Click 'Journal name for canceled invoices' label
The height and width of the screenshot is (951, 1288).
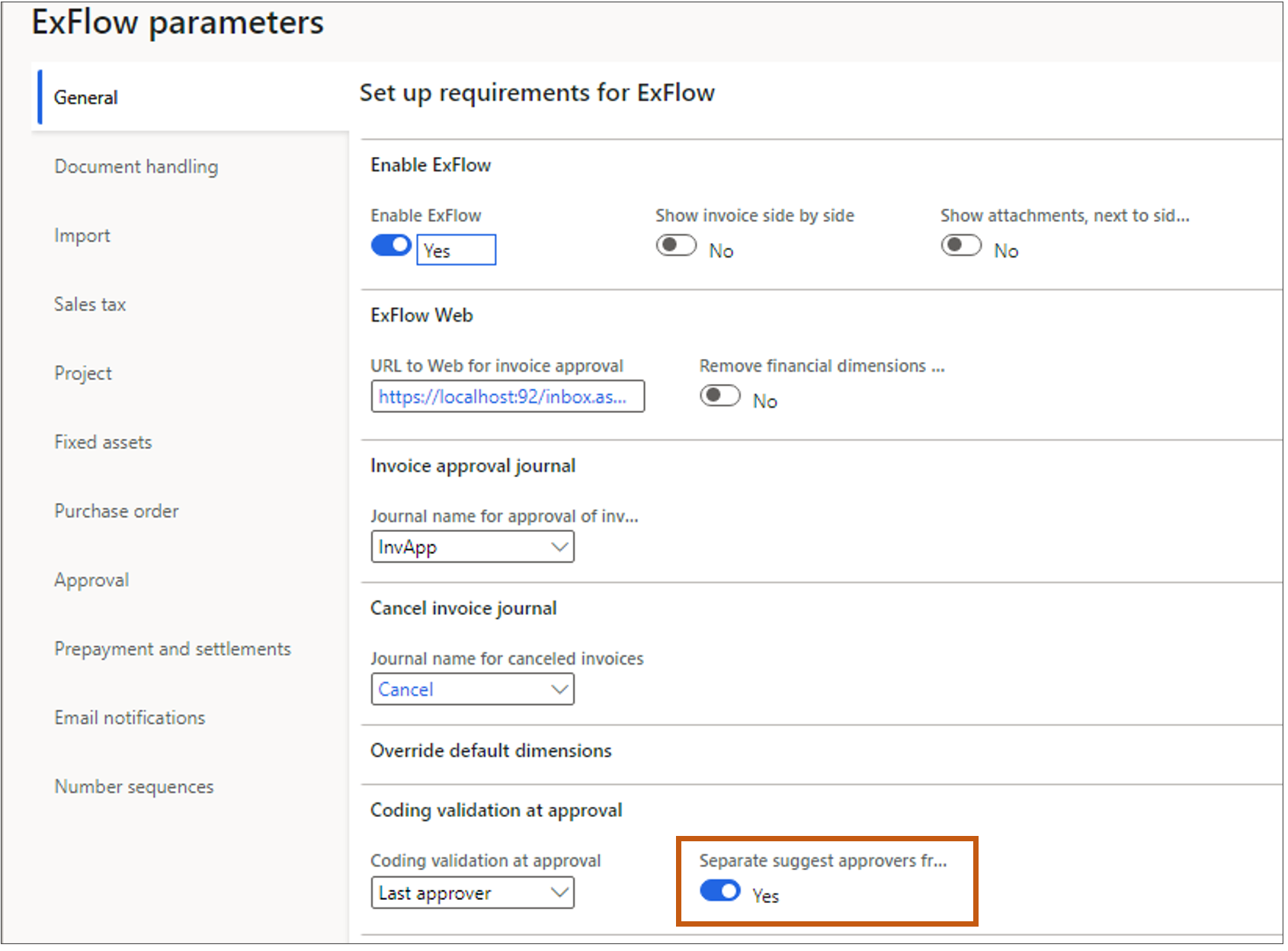507,658
